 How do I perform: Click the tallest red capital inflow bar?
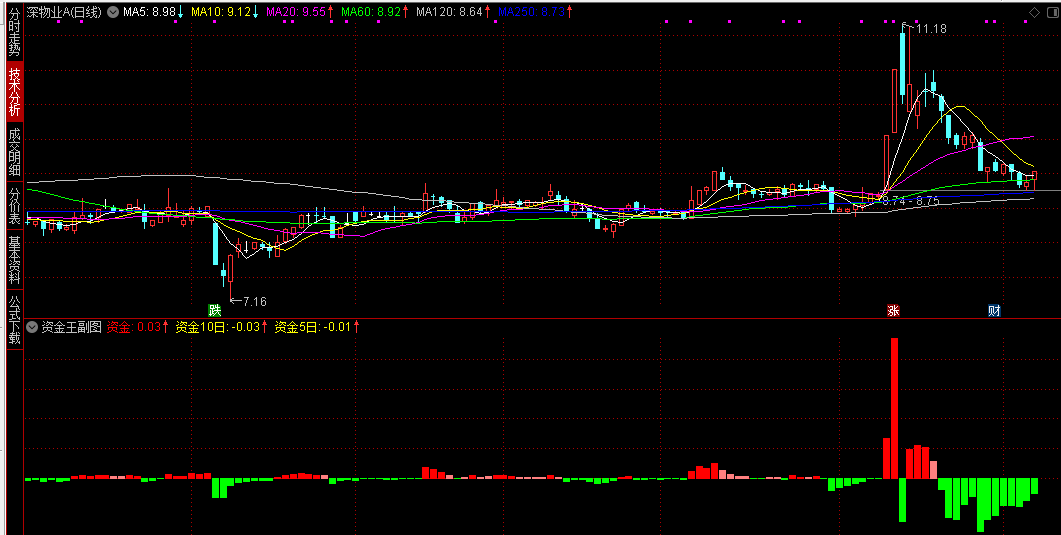[x=894, y=409]
